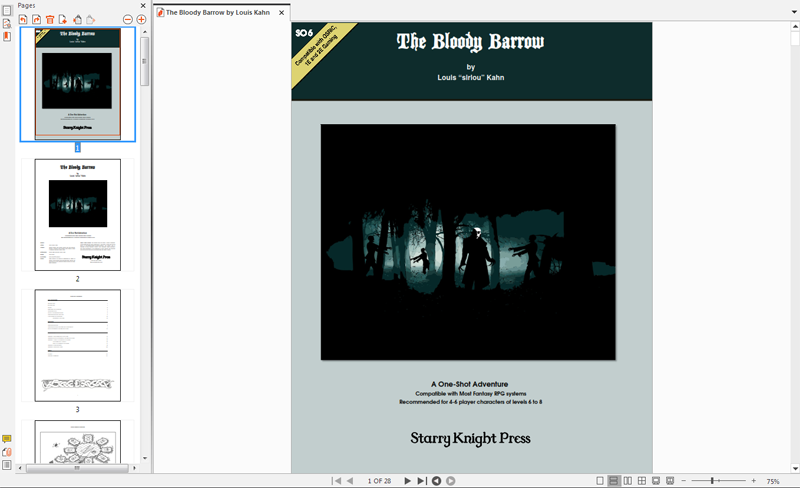Click the delete pages trash icon
Viewport: 800px width, 488px height.
pyautogui.click(x=50, y=19)
